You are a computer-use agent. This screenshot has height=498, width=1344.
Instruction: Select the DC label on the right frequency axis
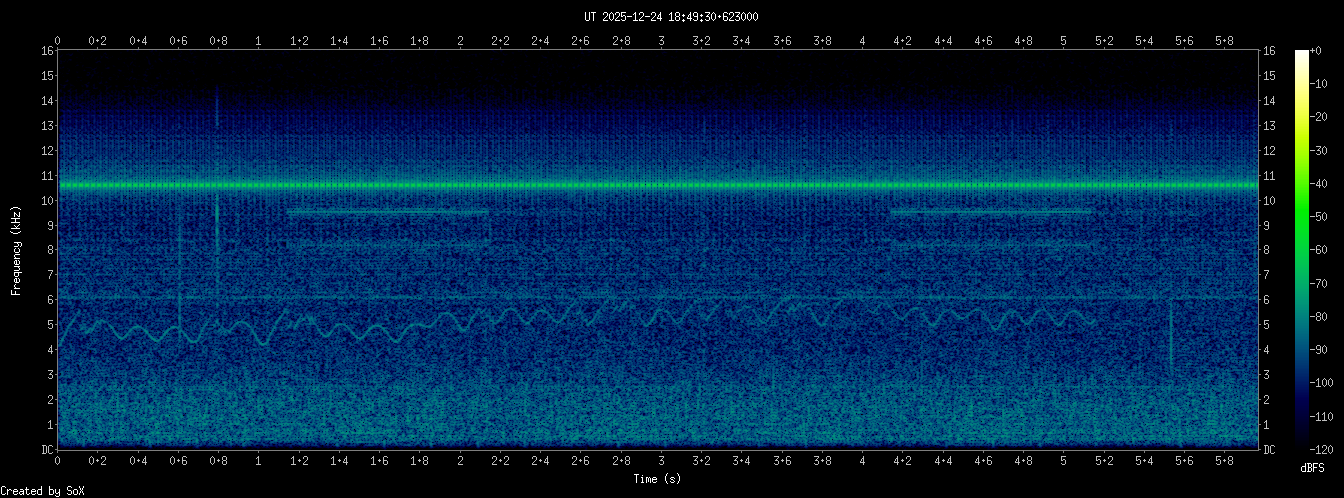1269,450
